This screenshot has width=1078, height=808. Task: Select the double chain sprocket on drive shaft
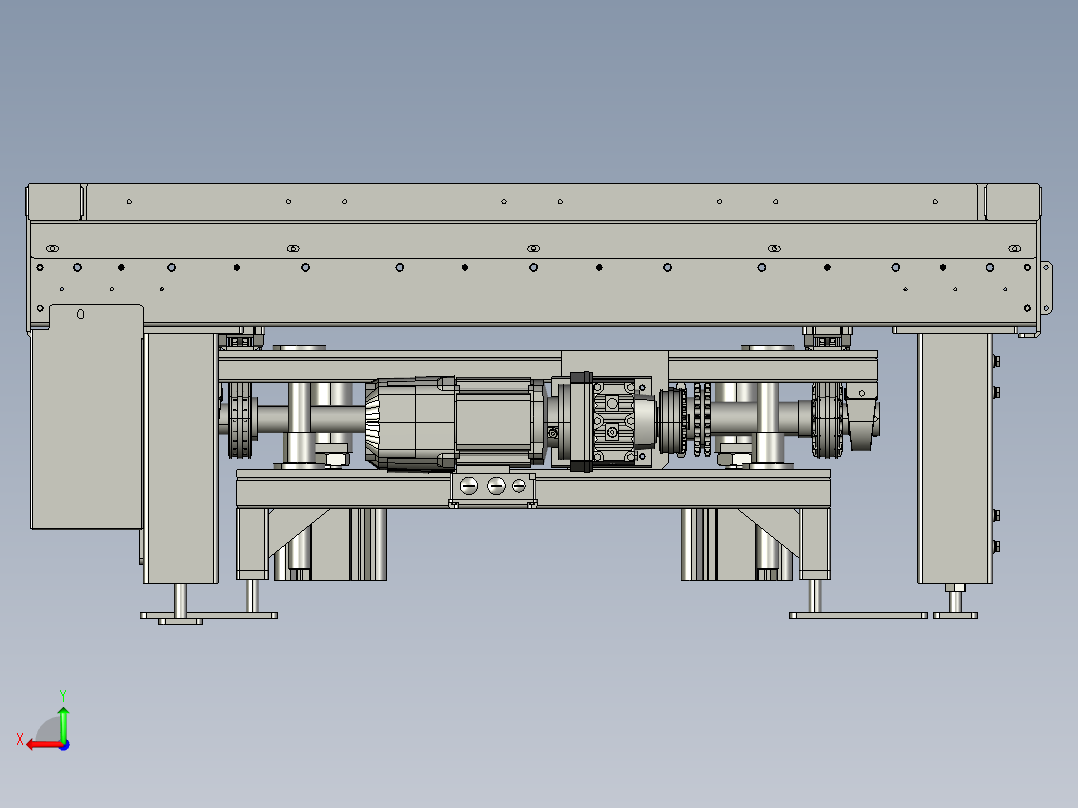pyautogui.click(x=702, y=419)
